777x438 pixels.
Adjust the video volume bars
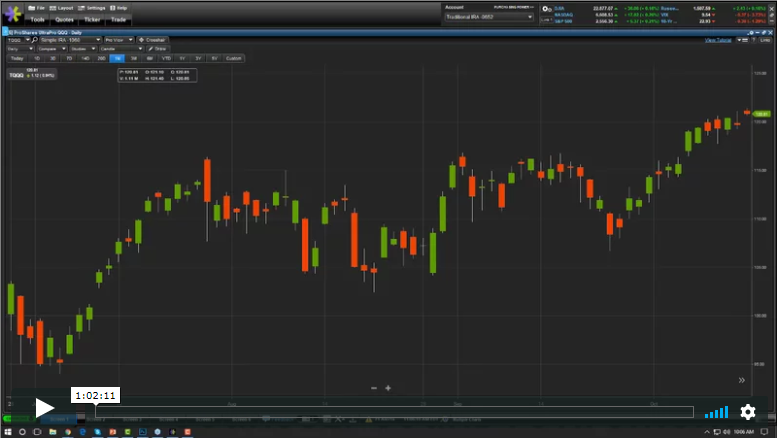716,412
